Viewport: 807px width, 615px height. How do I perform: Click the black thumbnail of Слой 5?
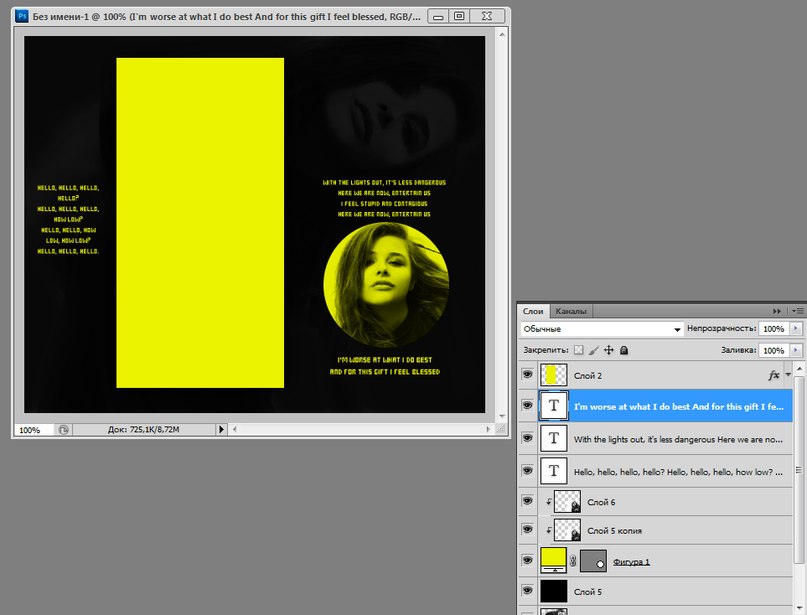[554, 591]
